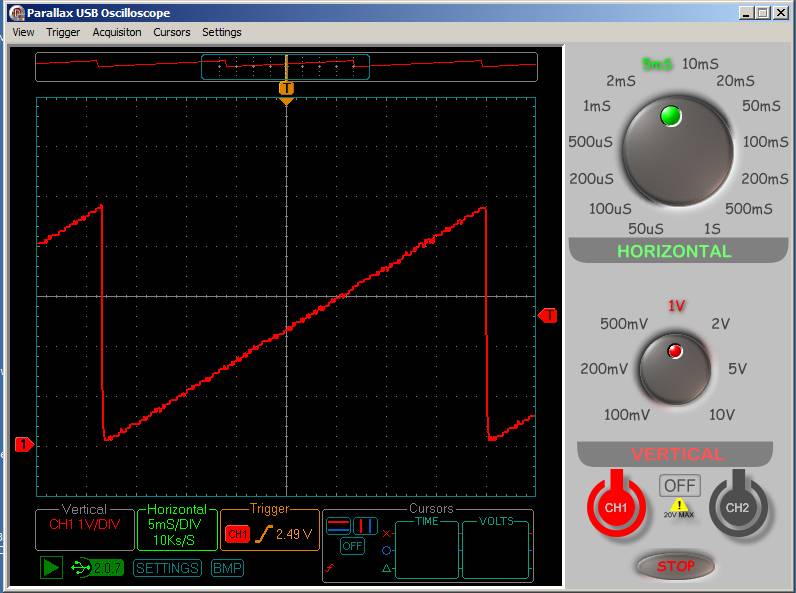Select the 100mS horizontal timebase

[x=766, y=142]
